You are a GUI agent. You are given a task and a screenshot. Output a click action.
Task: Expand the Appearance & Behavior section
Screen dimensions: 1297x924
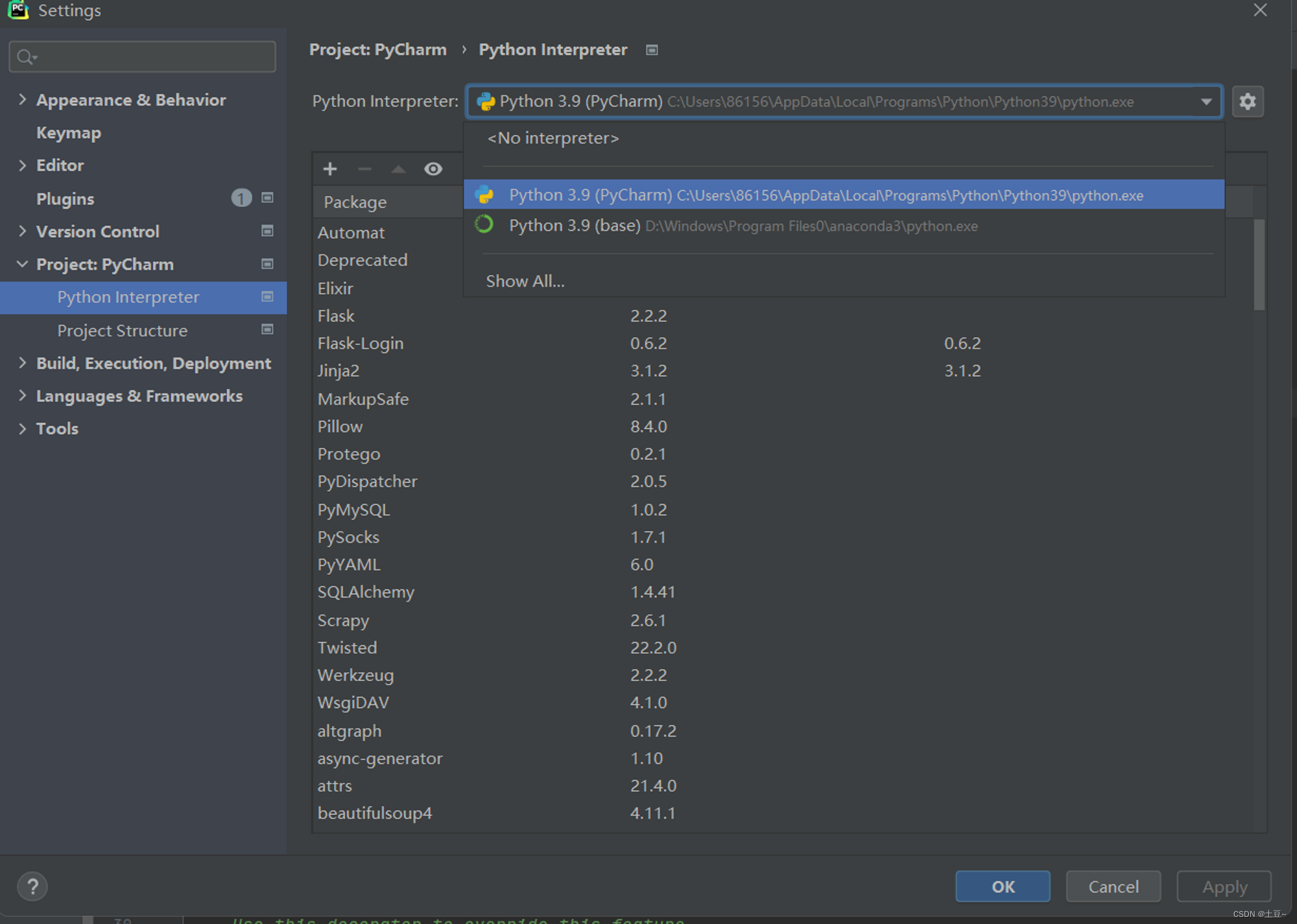pos(23,99)
